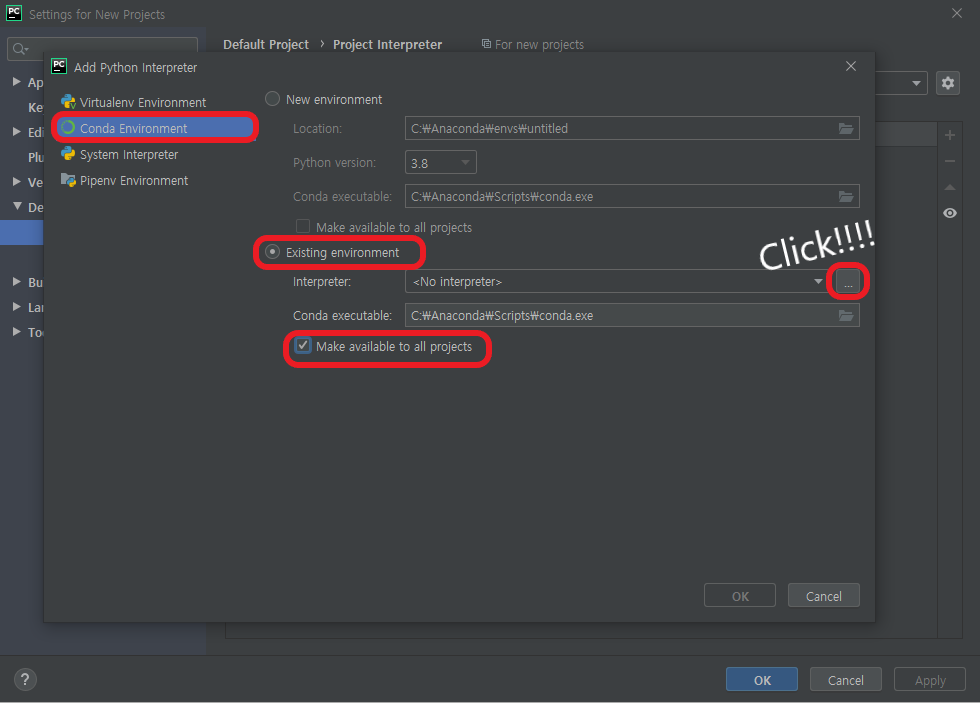Click Cancel in Settings window
This screenshot has width=980, height=703.
click(846, 679)
